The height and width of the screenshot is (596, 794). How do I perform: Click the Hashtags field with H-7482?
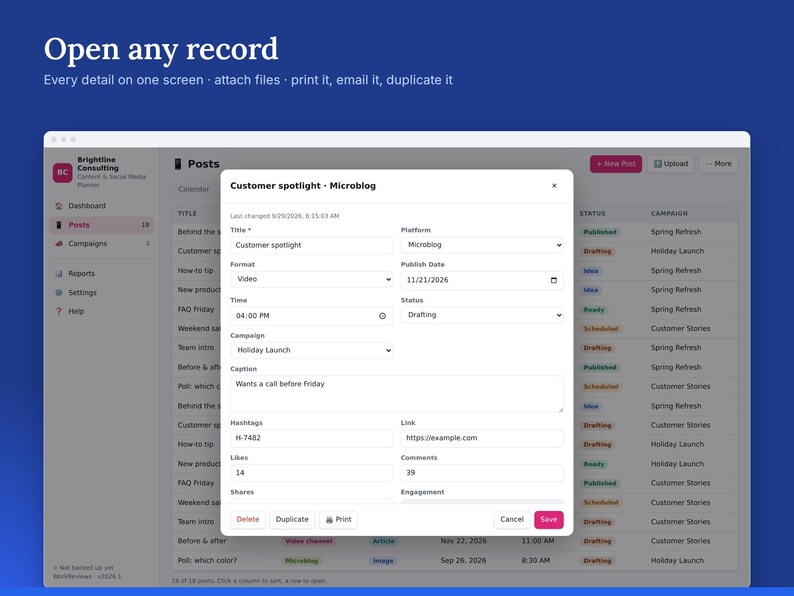(x=311, y=438)
